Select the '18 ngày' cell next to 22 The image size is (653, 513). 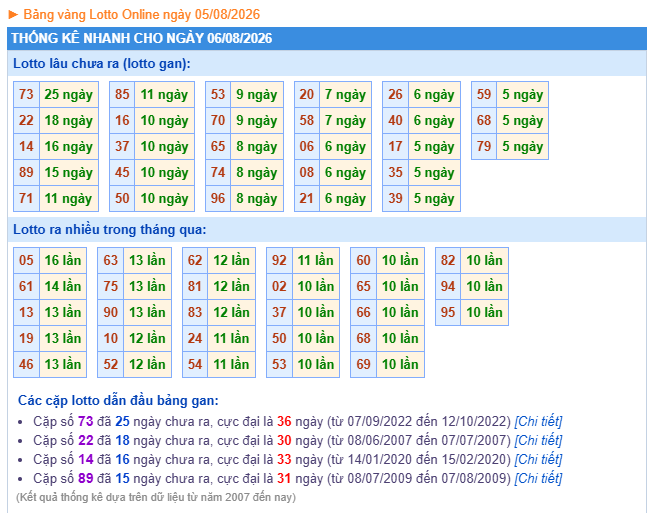click(x=69, y=120)
